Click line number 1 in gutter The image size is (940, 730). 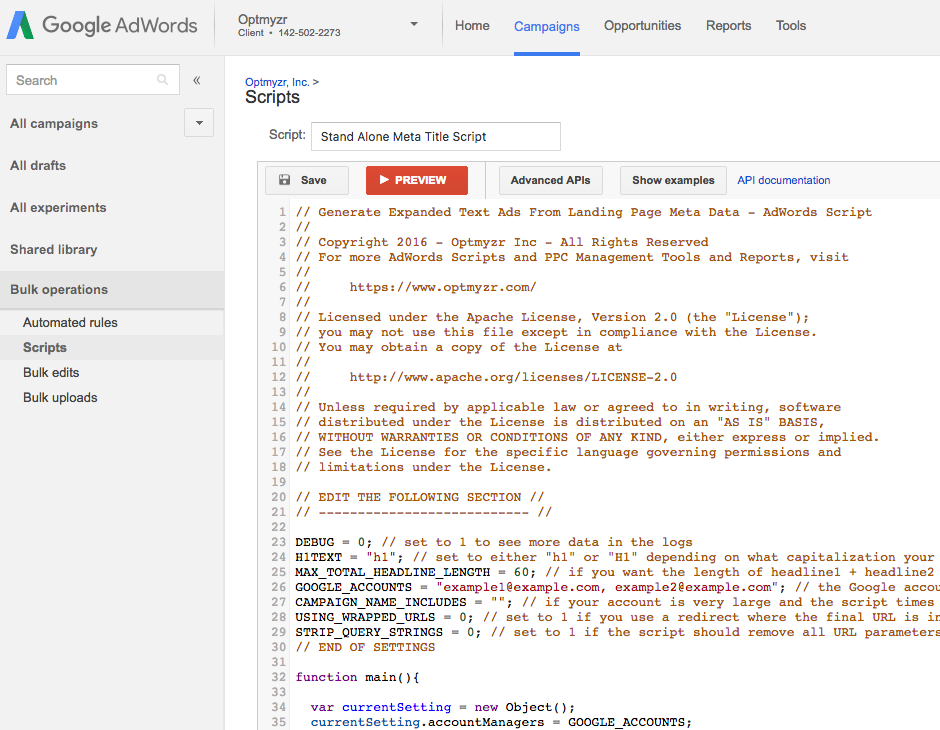(282, 212)
